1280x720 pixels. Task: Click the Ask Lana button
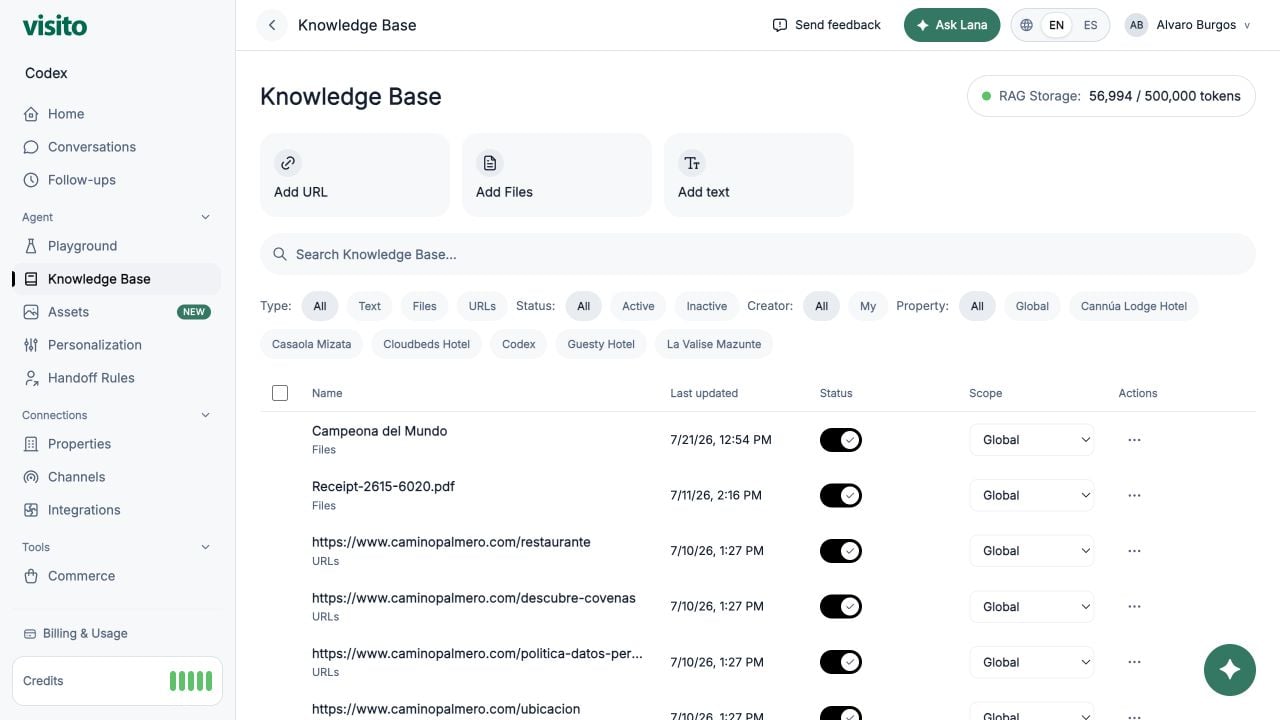tap(952, 25)
